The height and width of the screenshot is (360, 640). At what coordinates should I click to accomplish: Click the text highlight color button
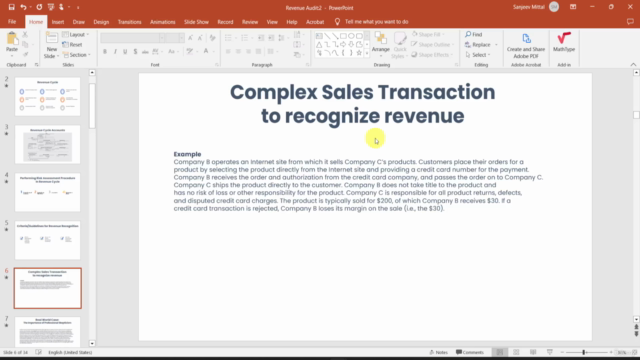coord(189,51)
